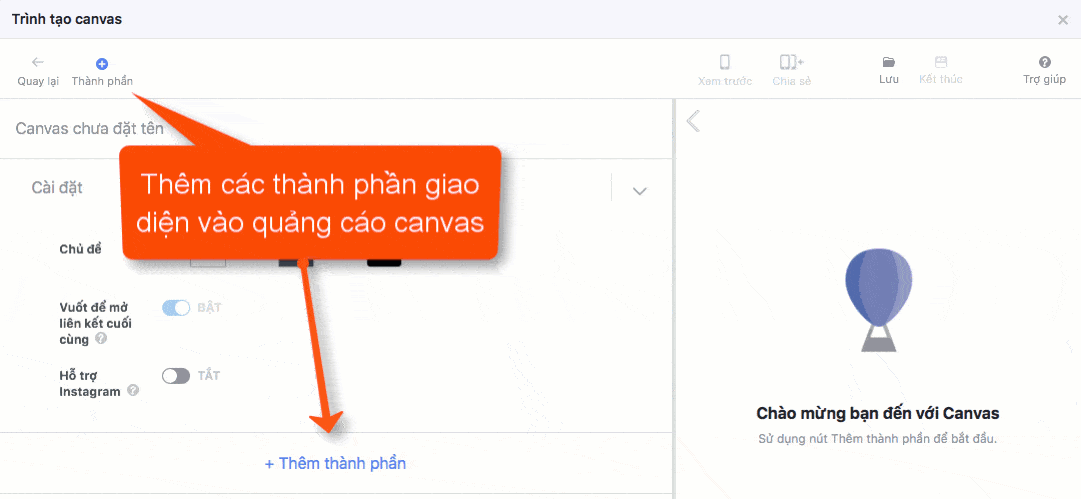Enable the Hỗ trợ Instagram toggle

pyautogui.click(x=176, y=376)
